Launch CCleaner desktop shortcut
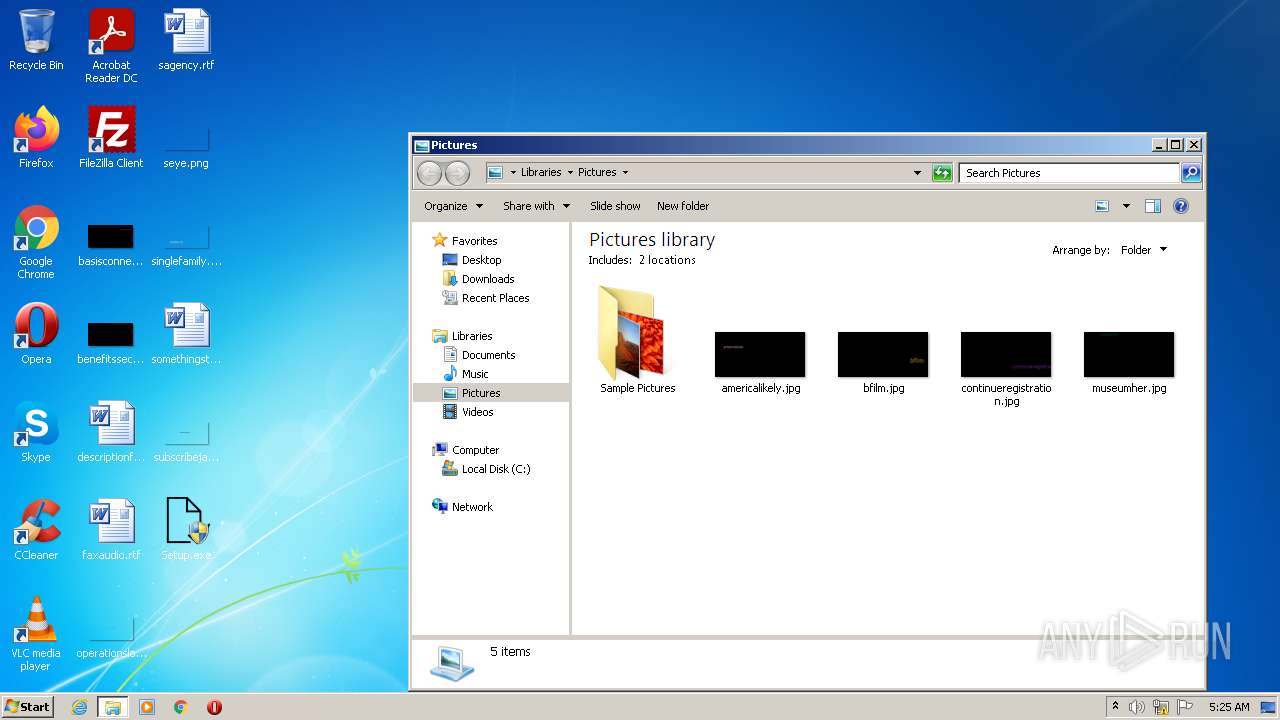1280x720 pixels. [36, 530]
